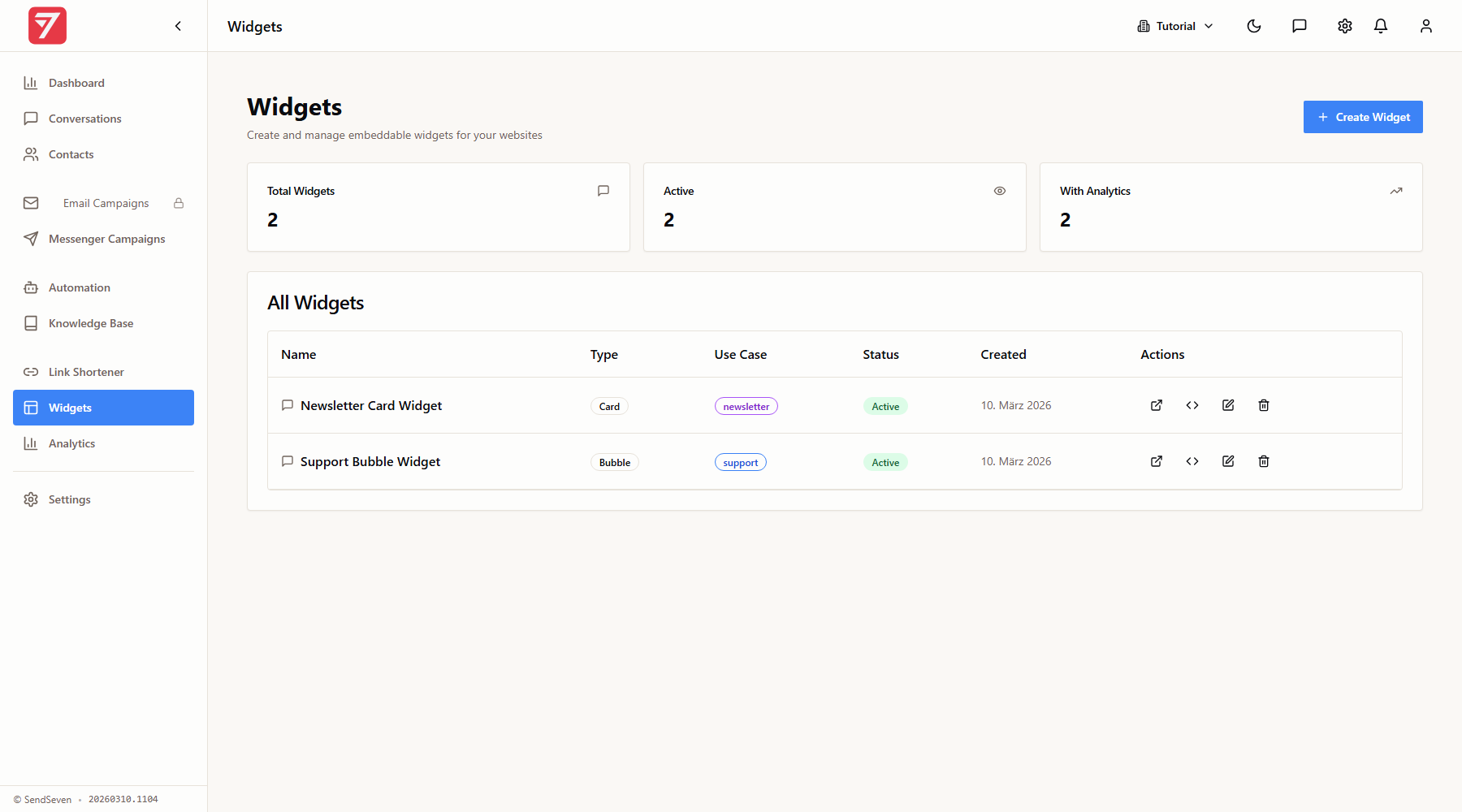Delete the Newsletter Card Widget
Screen dimensions: 1462x812
(1264, 405)
